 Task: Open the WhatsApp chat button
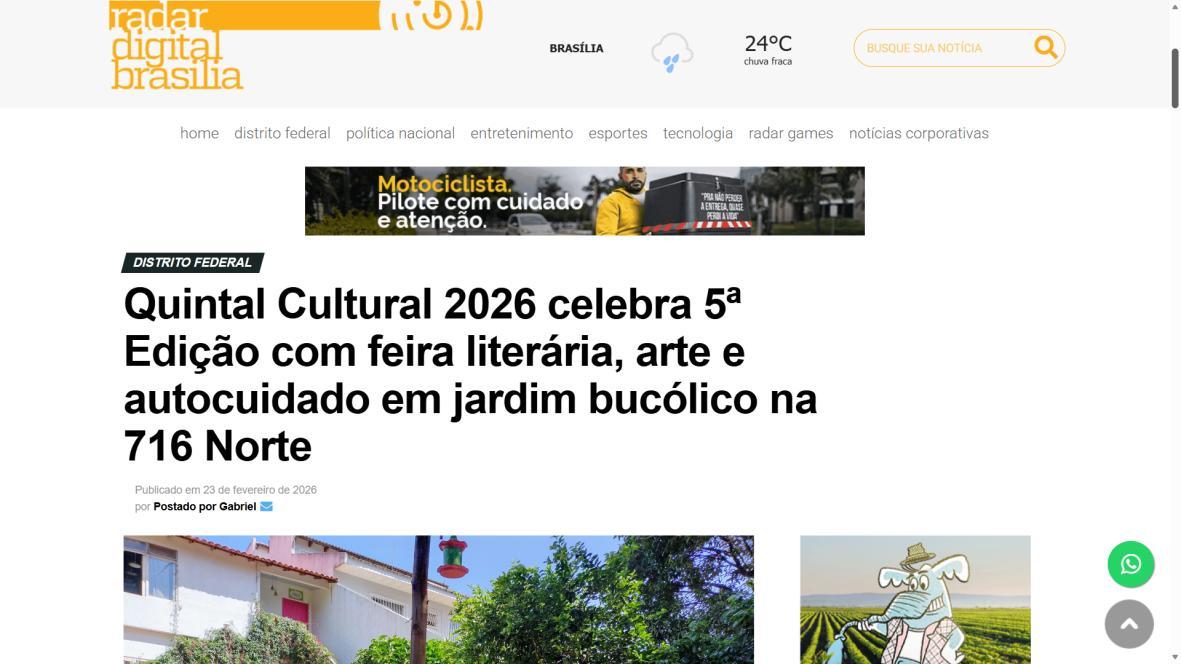point(1131,564)
